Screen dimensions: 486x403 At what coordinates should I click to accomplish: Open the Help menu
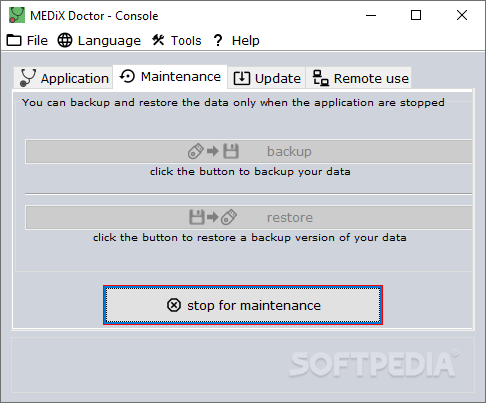pos(236,41)
